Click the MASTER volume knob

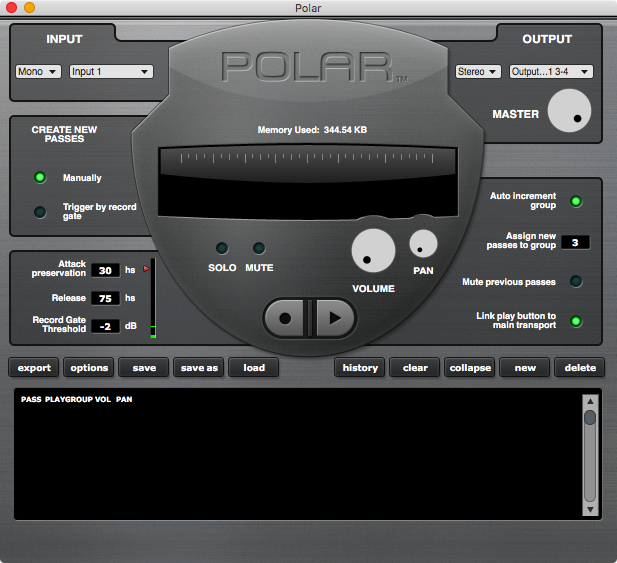click(569, 111)
